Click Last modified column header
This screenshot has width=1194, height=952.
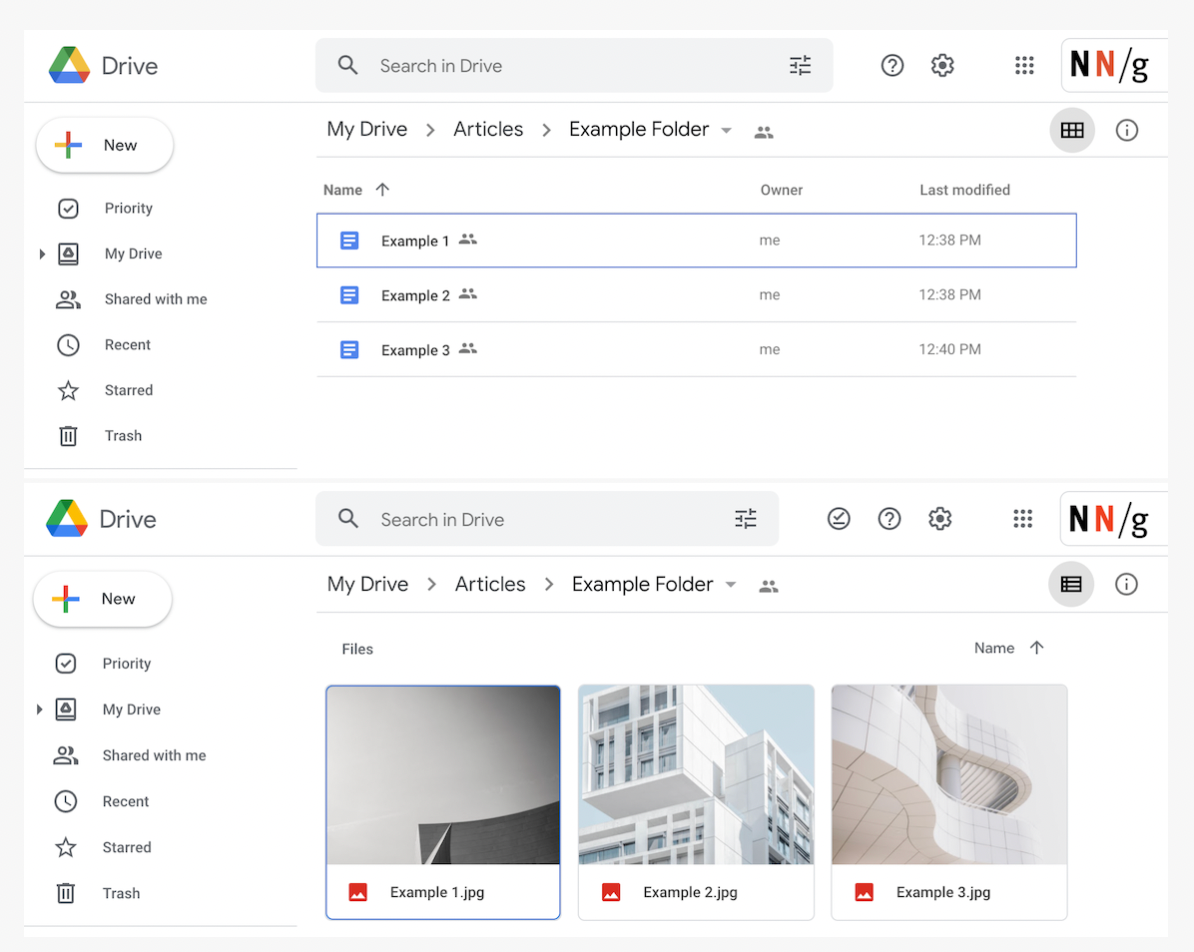[x=964, y=190]
